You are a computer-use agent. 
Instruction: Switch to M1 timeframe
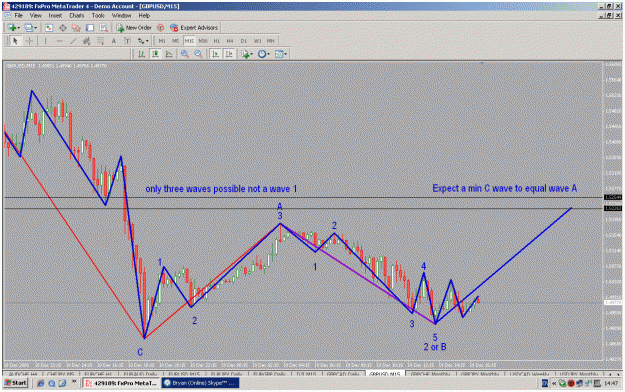click(x=162, y=41)
